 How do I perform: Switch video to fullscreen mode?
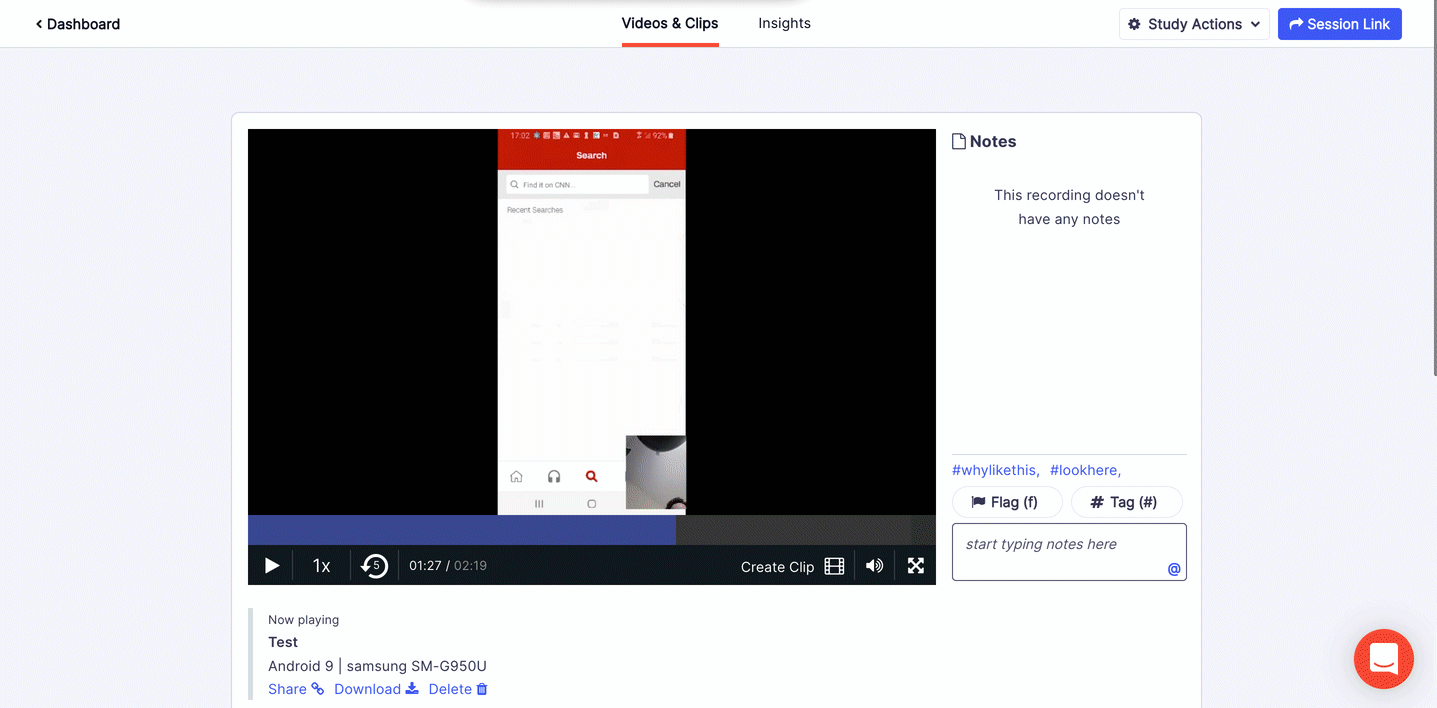click(915, 566)
